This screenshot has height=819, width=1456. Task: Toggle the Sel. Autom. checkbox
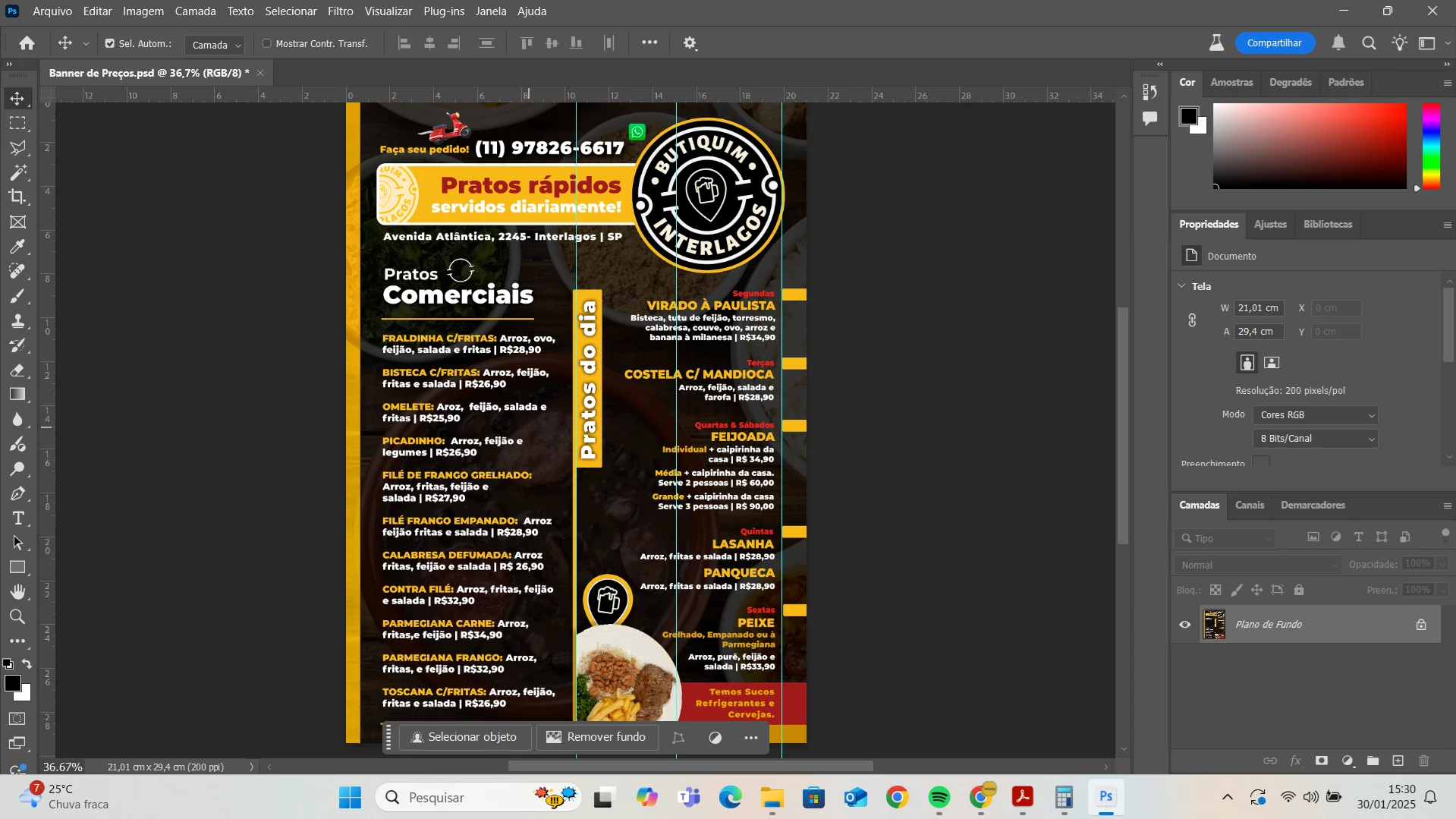pyautogui.click(x=110, y=44)
